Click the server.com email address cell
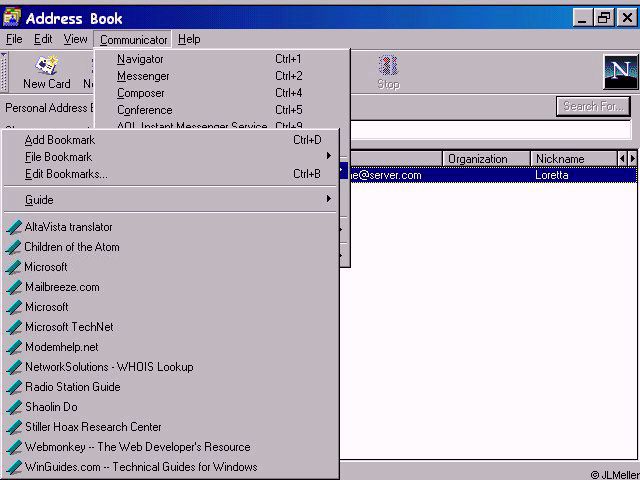 [x=385, y=175]
